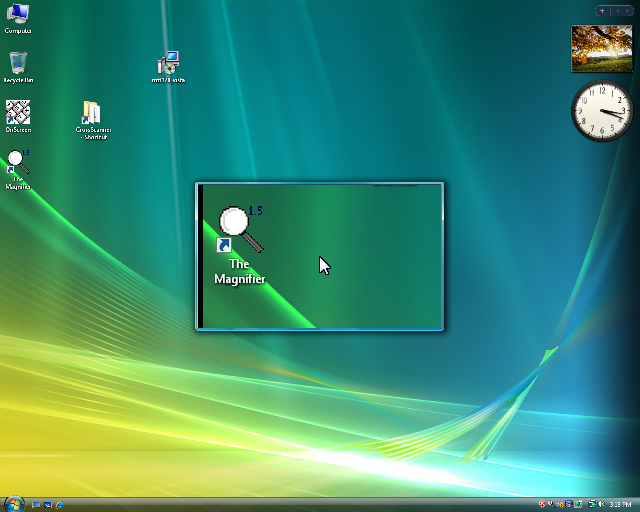The height and width of the screenshot is (512, 640).
Task: Click the analog clock sidebar gadget
Action: (x=602, y=111)
